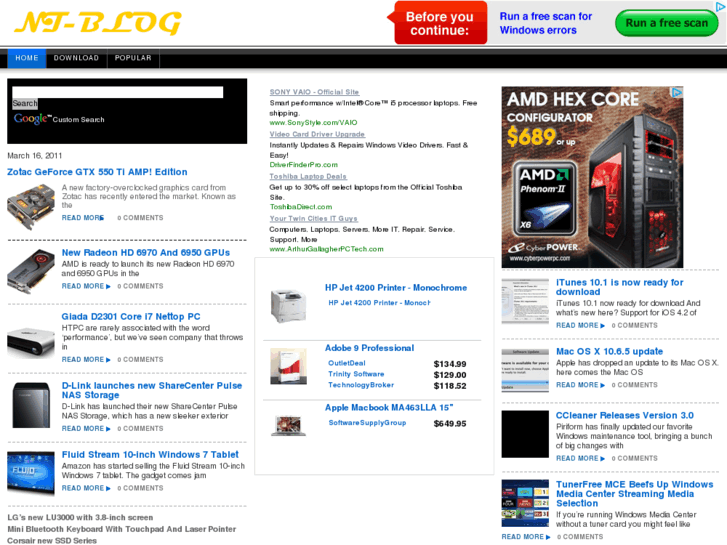727x545 pixels.
Task: Open the POPULAR navigation tab
Action: [x=133, y=58]
